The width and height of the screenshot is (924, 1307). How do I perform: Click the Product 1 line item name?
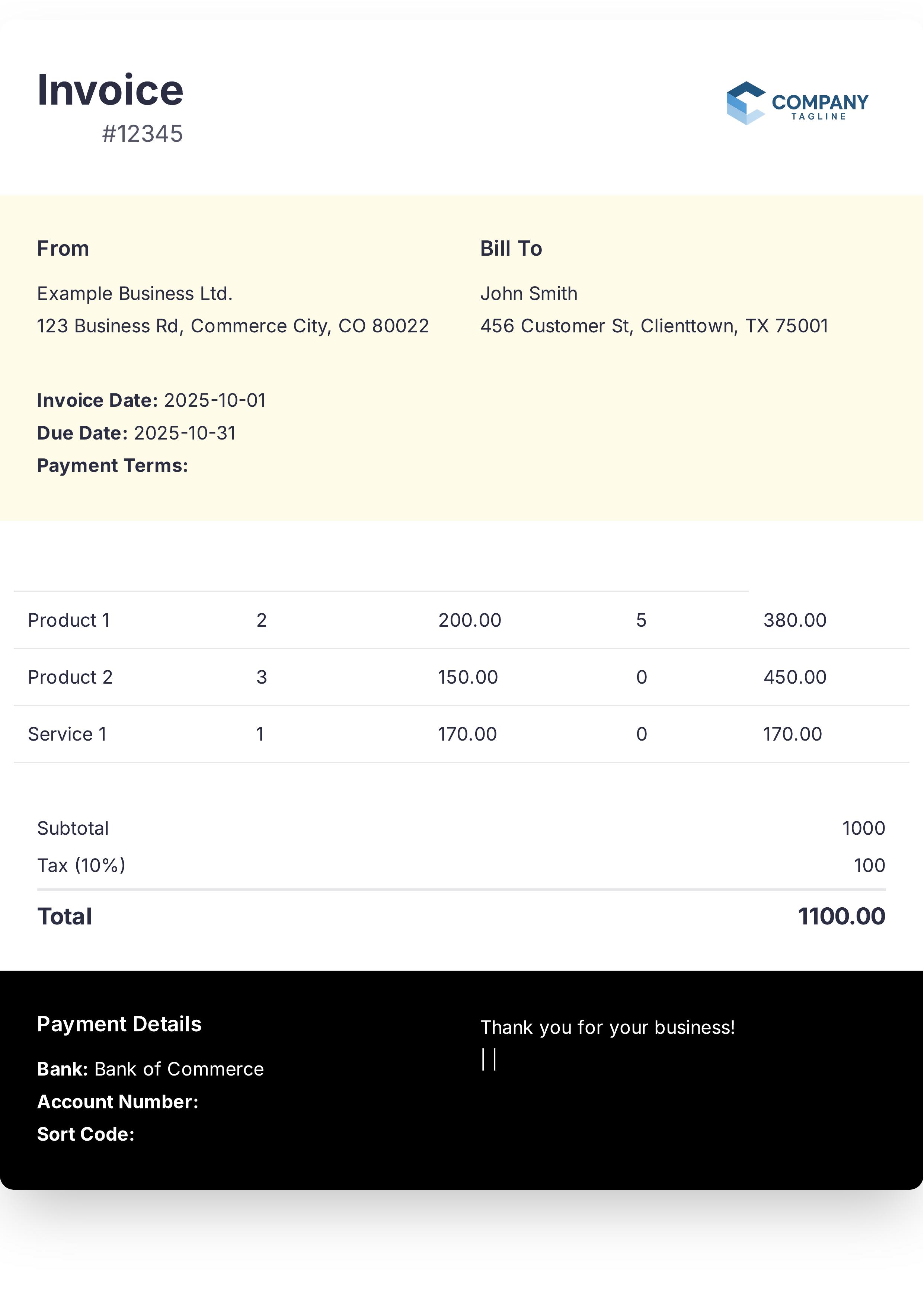(69, 620)
